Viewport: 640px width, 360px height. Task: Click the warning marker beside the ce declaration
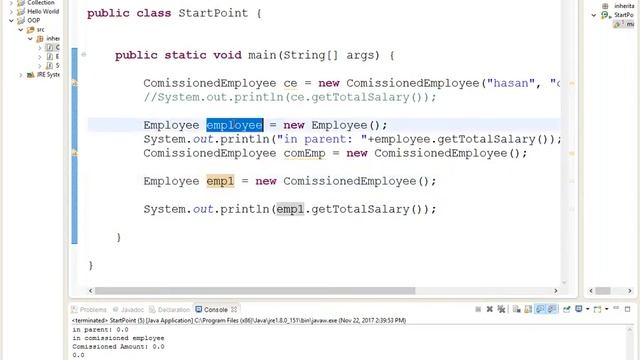coord(74,83)
